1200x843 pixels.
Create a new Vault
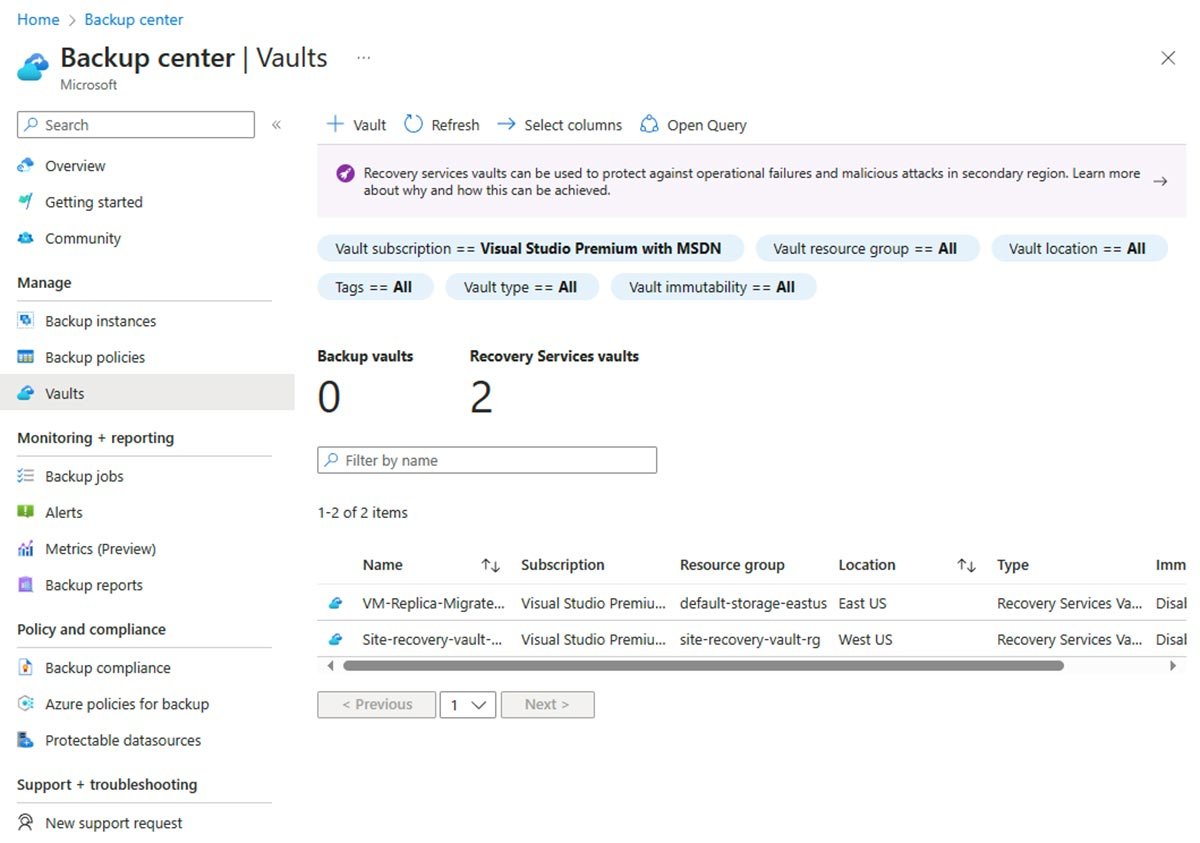click(x=355, y=124)
